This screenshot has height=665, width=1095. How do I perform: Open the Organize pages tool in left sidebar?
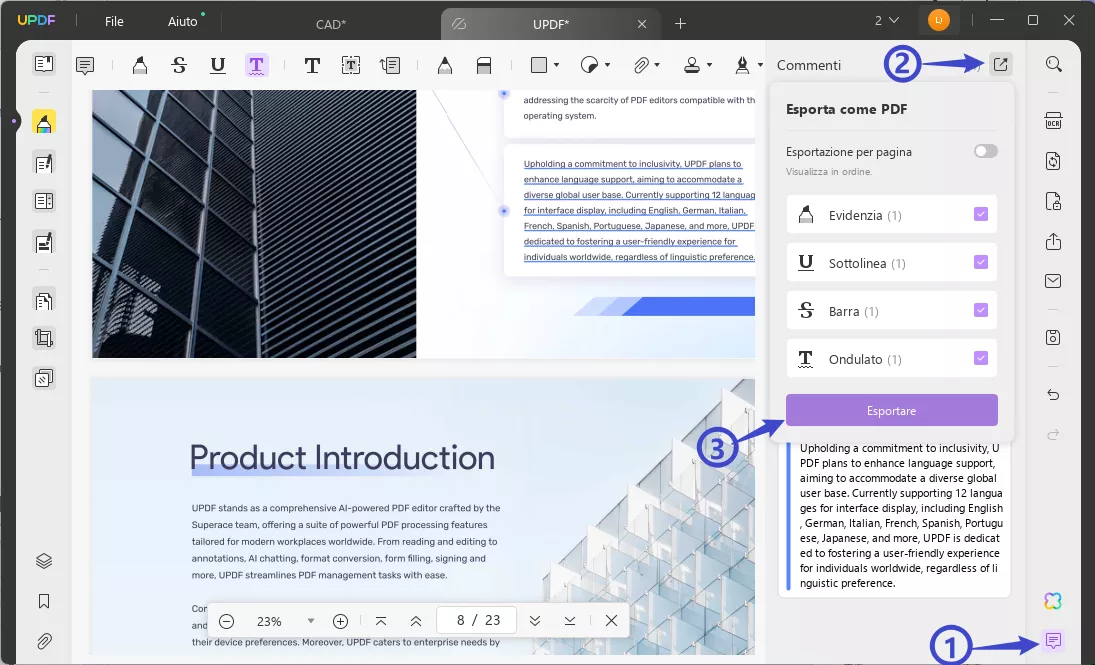click(x=44, y=301)
